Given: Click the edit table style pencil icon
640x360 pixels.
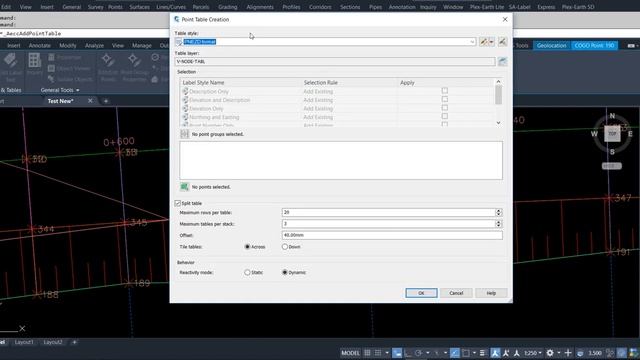Looking at the screenshot, I should coord(484,42).
